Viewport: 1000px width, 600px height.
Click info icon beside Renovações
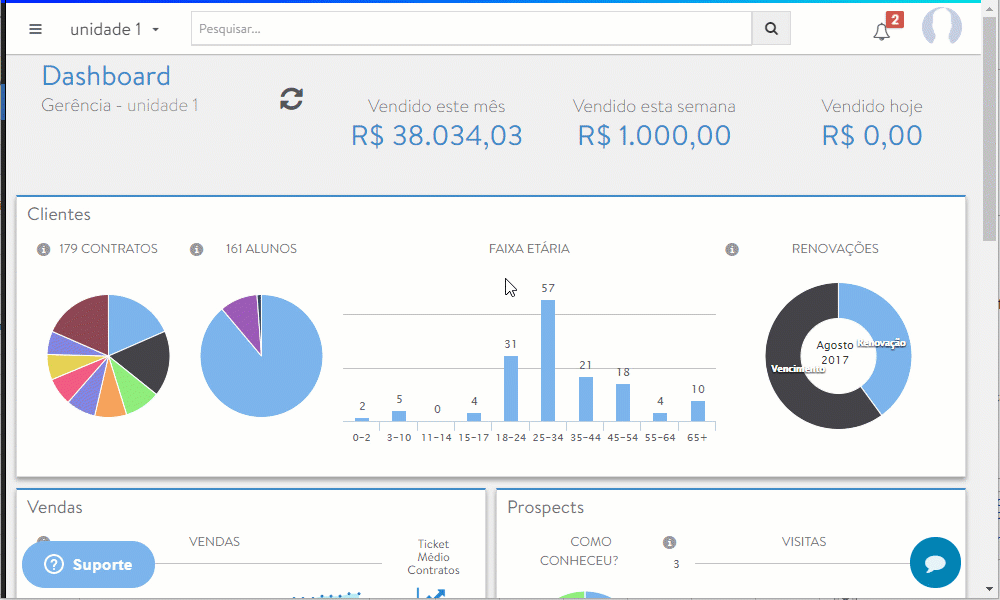pos(732,249)
